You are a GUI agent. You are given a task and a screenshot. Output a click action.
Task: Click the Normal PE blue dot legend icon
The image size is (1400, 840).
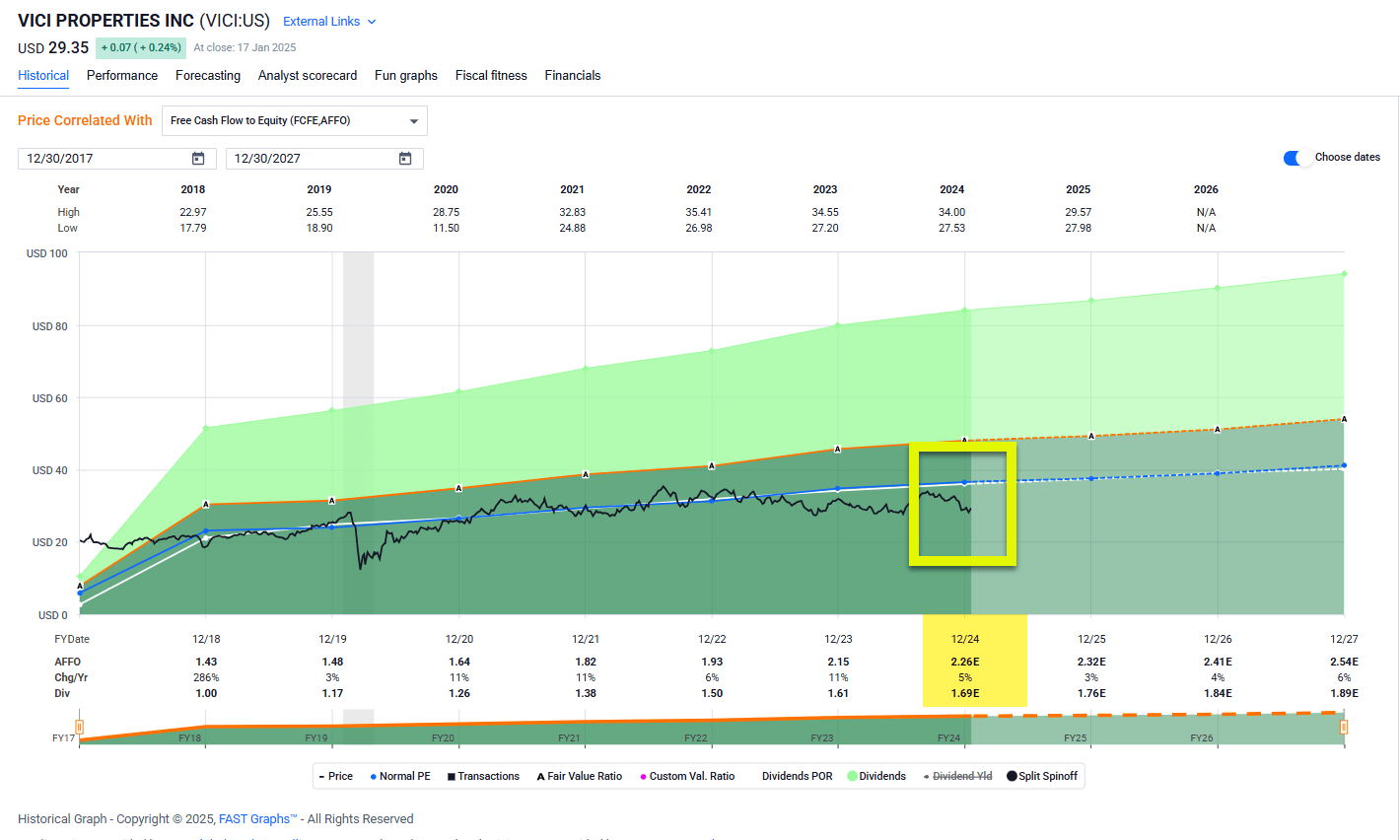click(x=375, y=776)
